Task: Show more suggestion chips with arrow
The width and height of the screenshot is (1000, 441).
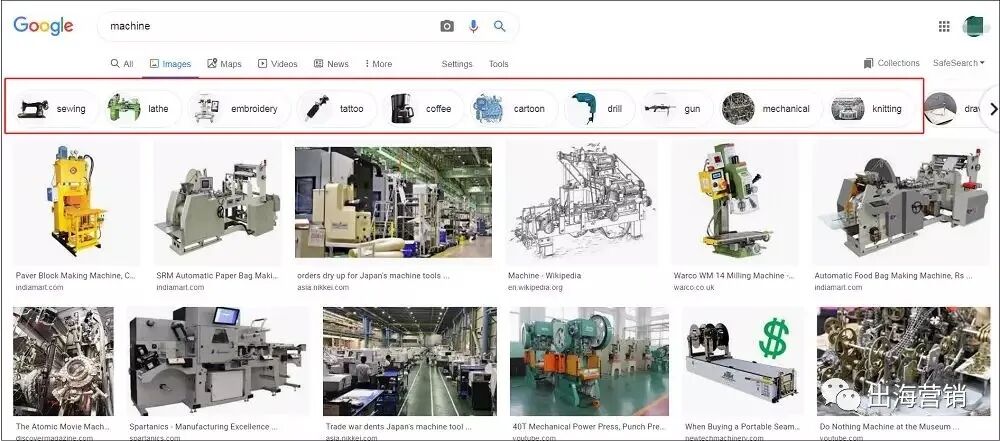Action: coord(993,108)
